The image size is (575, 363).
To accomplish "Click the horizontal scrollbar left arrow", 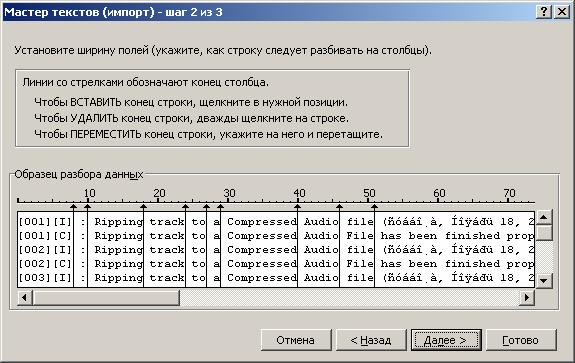I will pyautogui.click(x=24, y=297).
